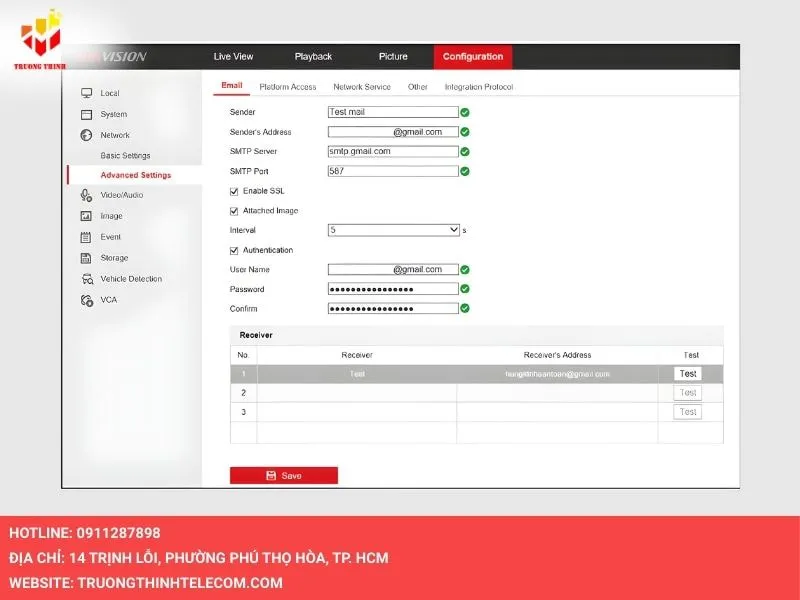
Task: Open the Live View menu
Action: (x=233, y=57)
